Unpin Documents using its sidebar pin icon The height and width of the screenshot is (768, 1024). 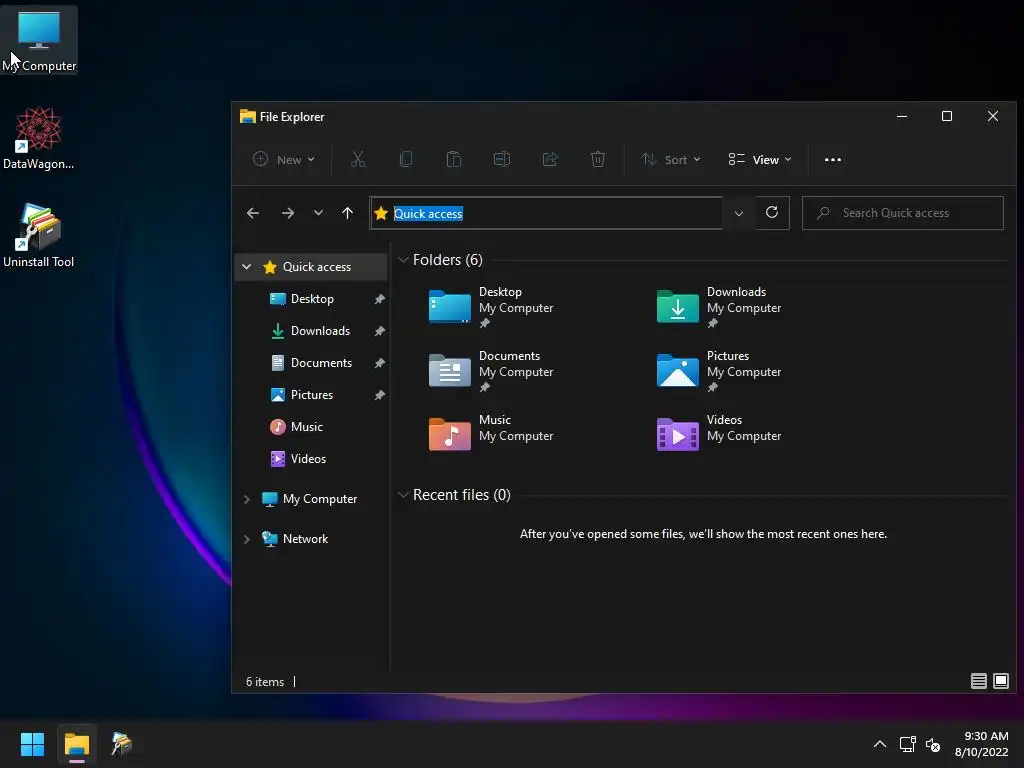[x=379, y=362]
